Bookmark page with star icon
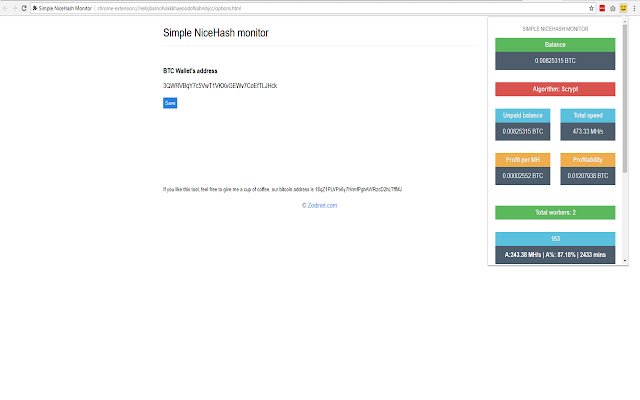The width and height of the screenshot is (640, 400). point(591,8)
